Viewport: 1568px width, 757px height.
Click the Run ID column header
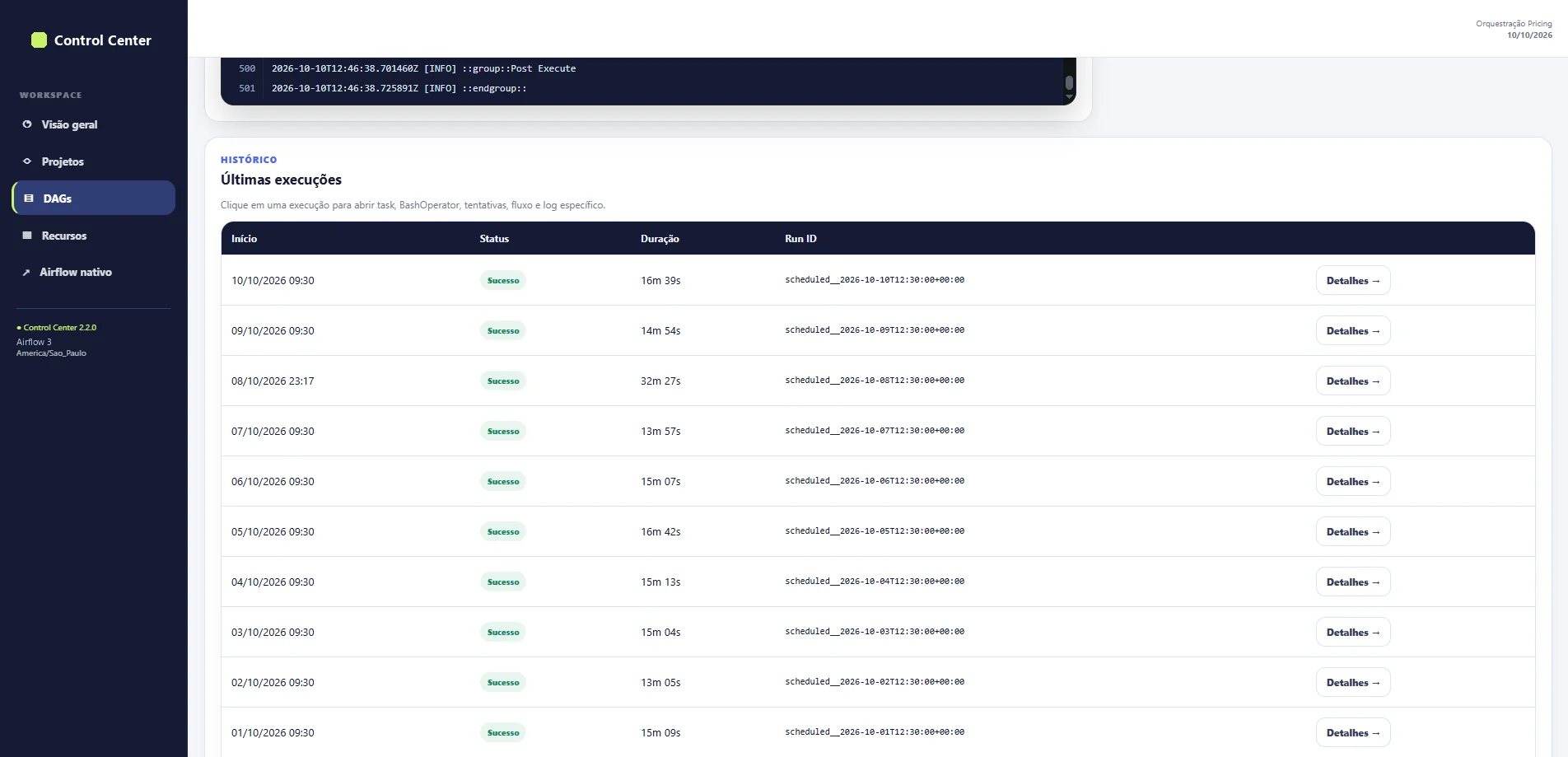pyautogui.click(x=800, y=239)
